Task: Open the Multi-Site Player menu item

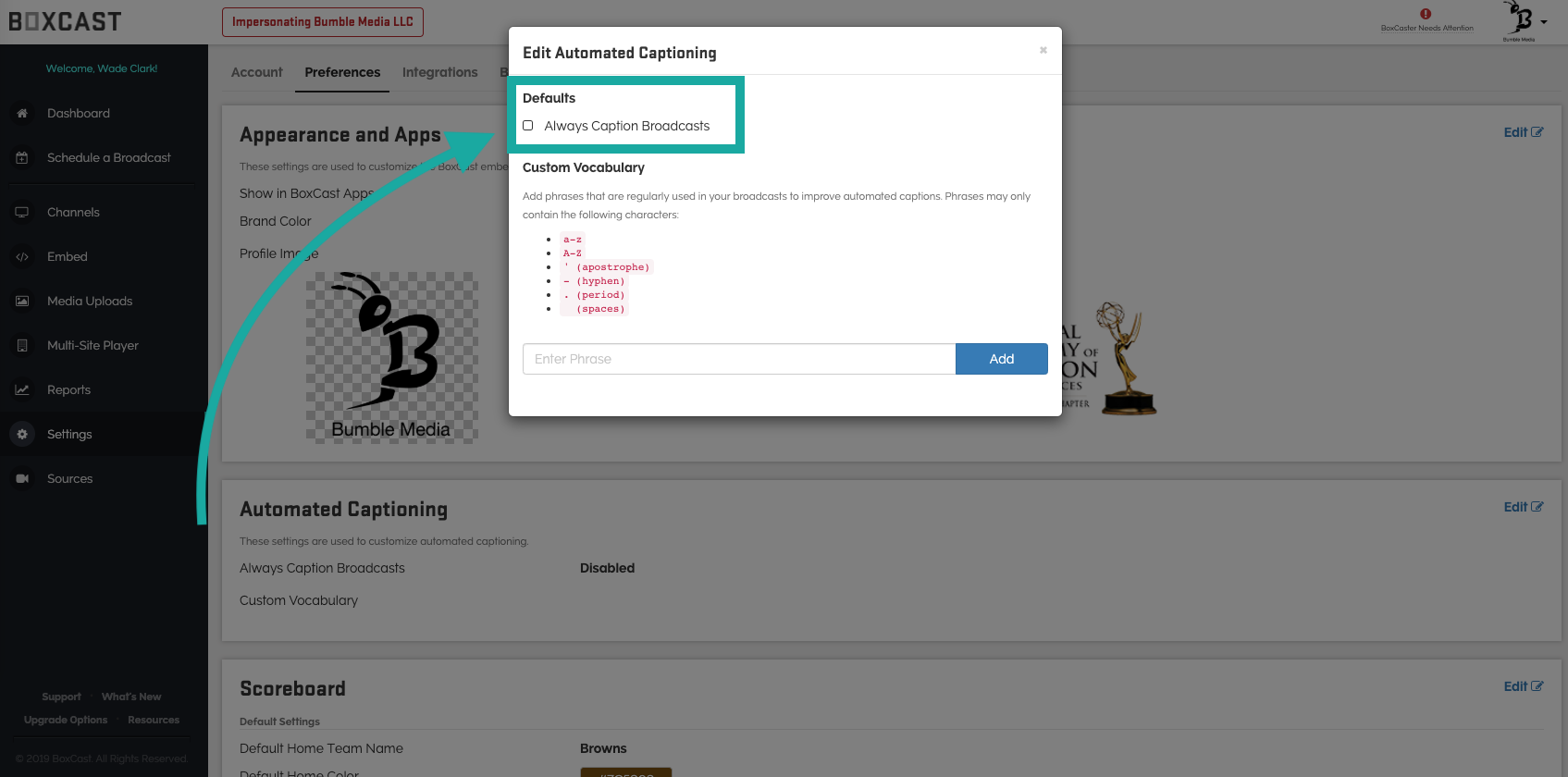Action: (x=93, y=346)
